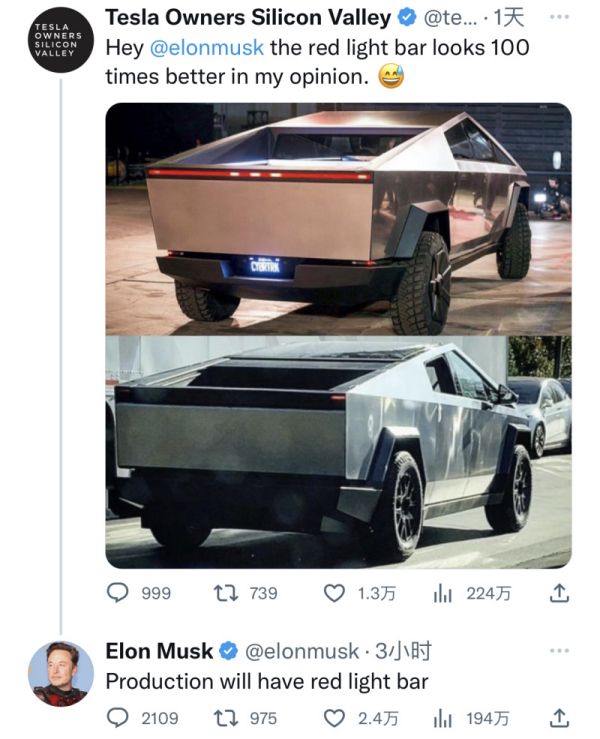Open the @elonmusk handle beside Elon's name
This screenshot has height=739, width=600.
(301, 651)
